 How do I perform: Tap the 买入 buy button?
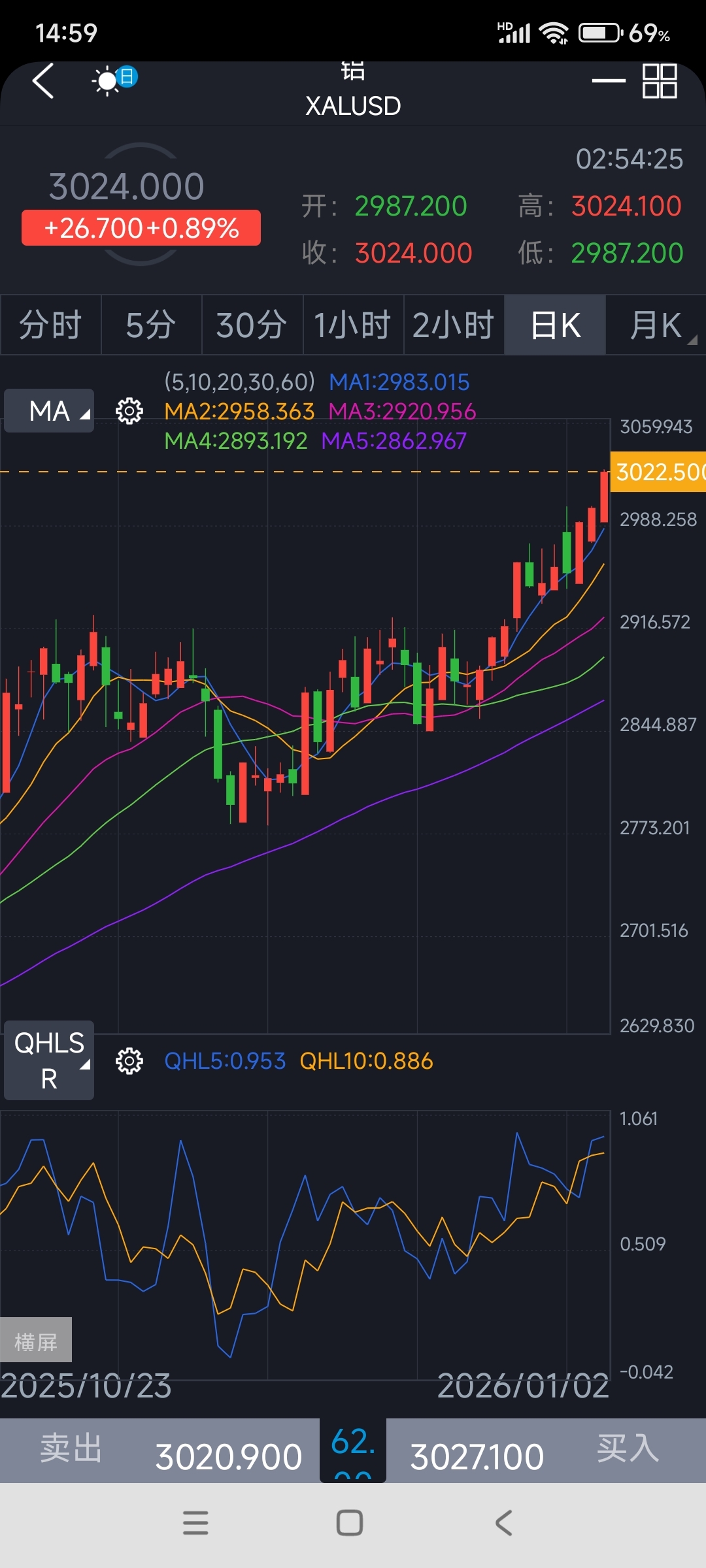click(x=628, y=1449)
